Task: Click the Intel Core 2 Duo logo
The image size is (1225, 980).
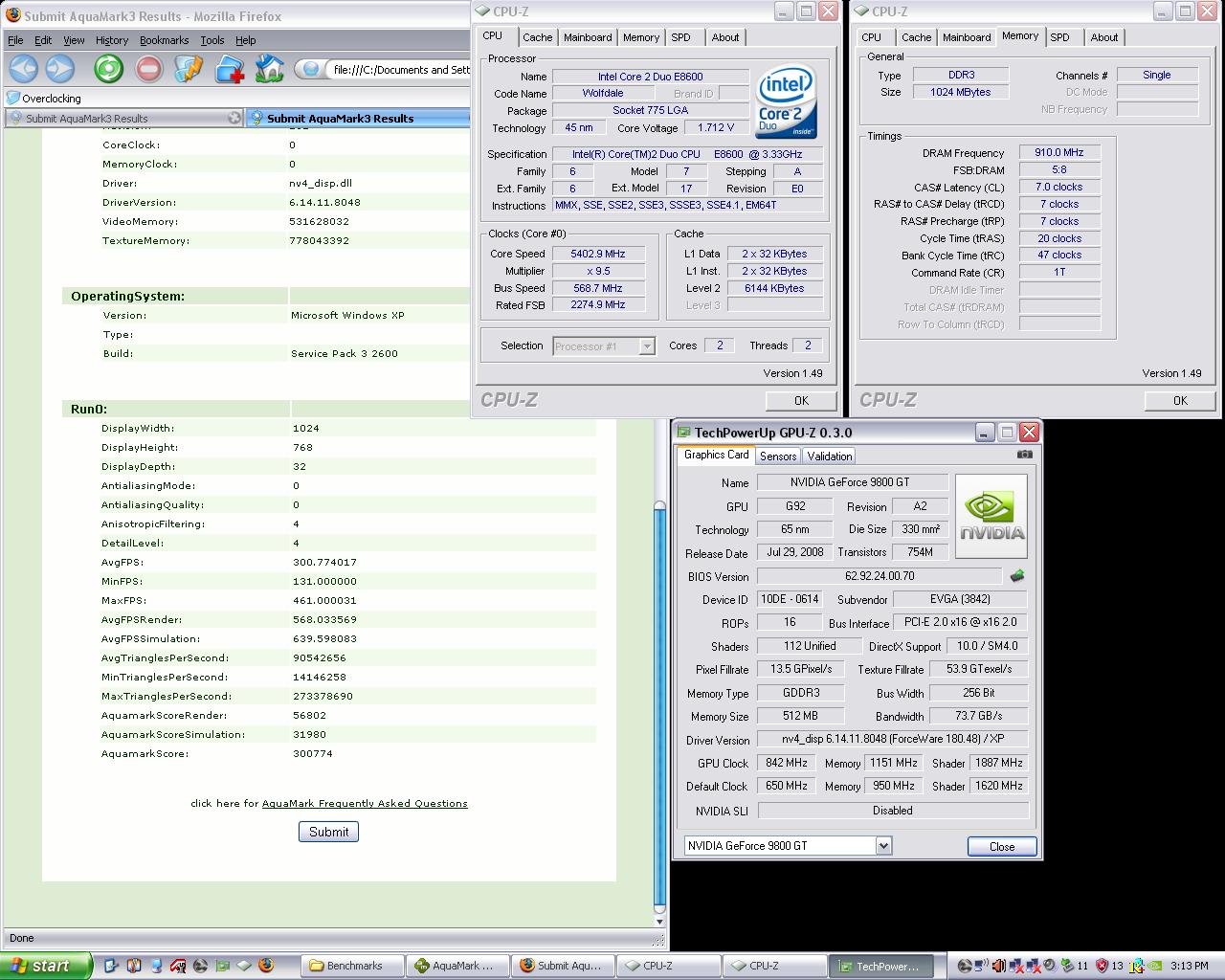Action: tap(787, 101)
